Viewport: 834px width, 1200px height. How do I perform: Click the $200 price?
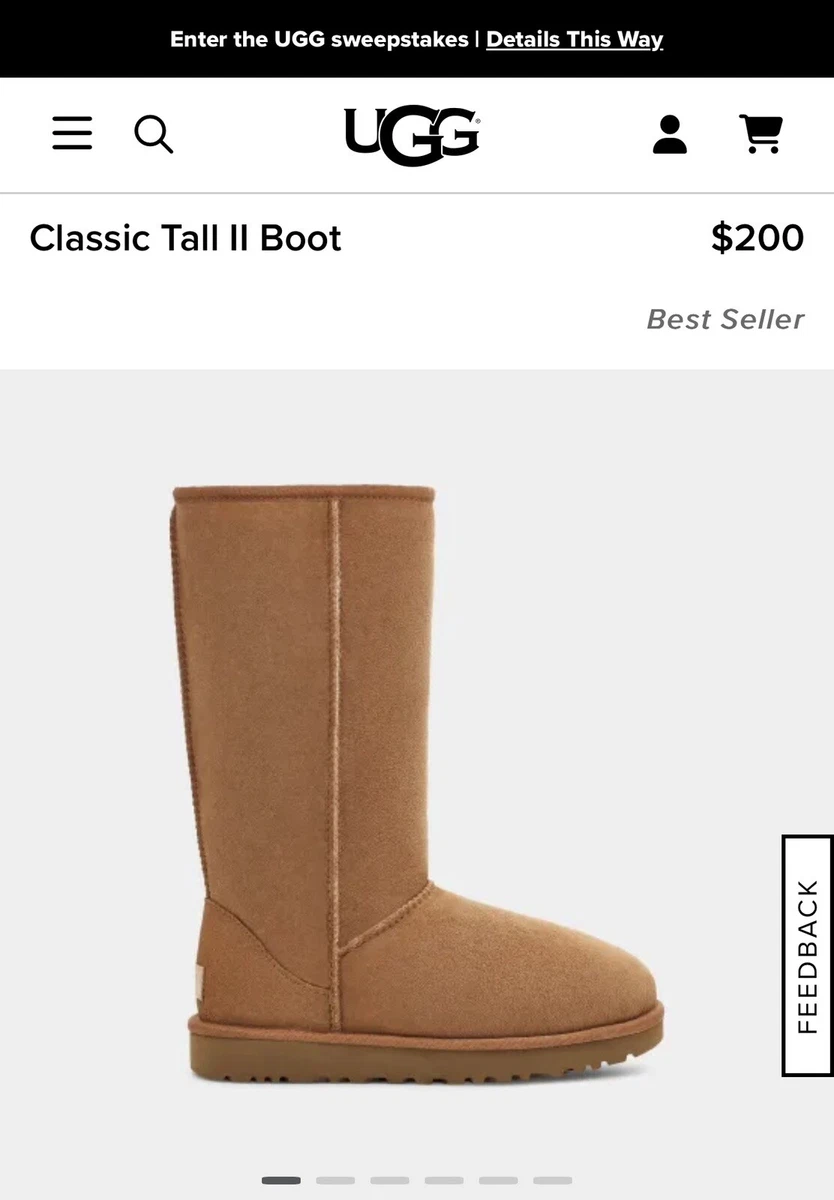pos(757,238)
